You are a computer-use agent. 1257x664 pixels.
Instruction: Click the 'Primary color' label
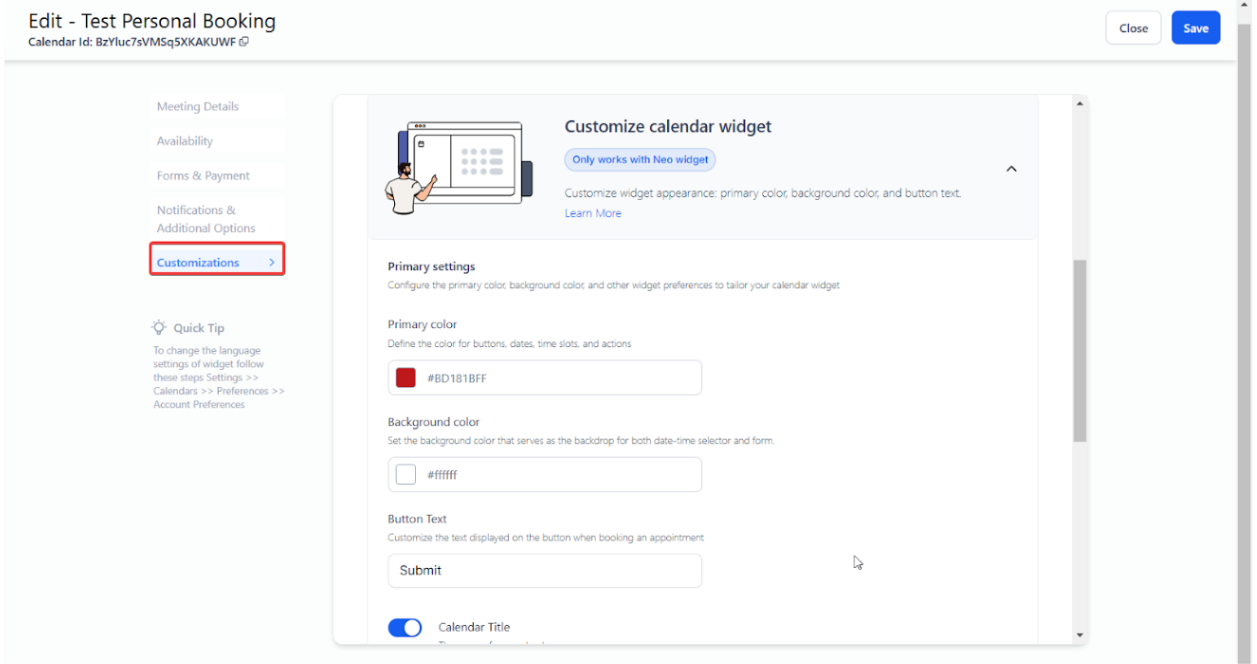(422, 325)
